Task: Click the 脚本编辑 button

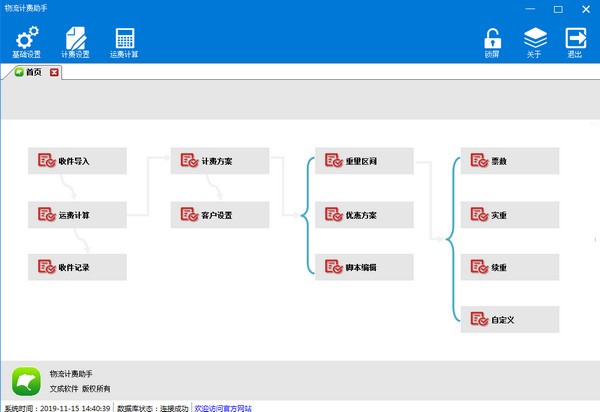Action: 364,267
